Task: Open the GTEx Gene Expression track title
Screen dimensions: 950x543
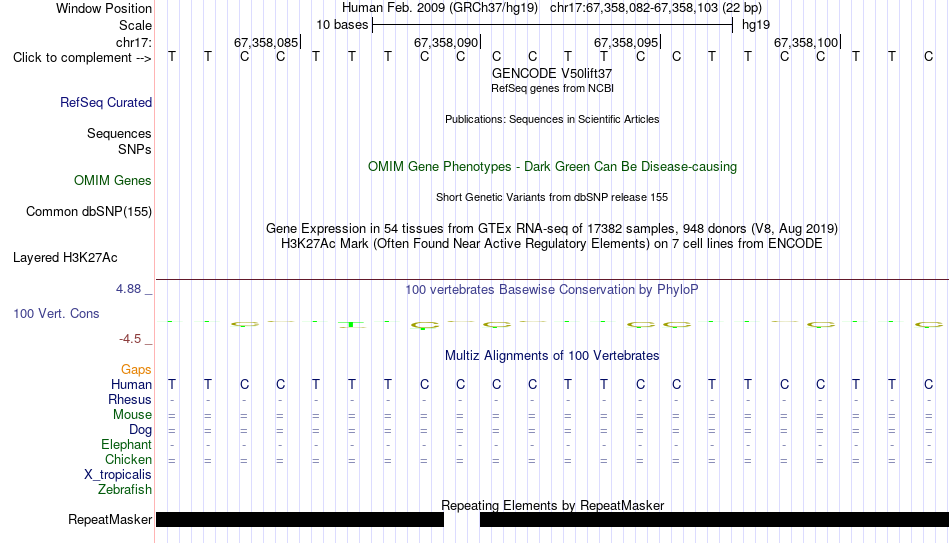Action: click(x=552, y=228)
